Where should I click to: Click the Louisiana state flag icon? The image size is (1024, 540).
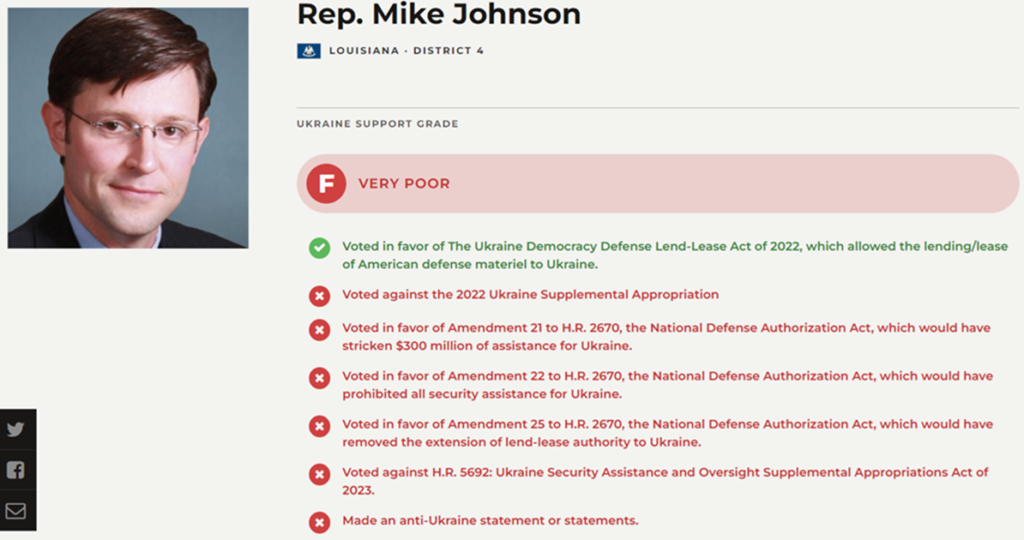click(309, 51)
